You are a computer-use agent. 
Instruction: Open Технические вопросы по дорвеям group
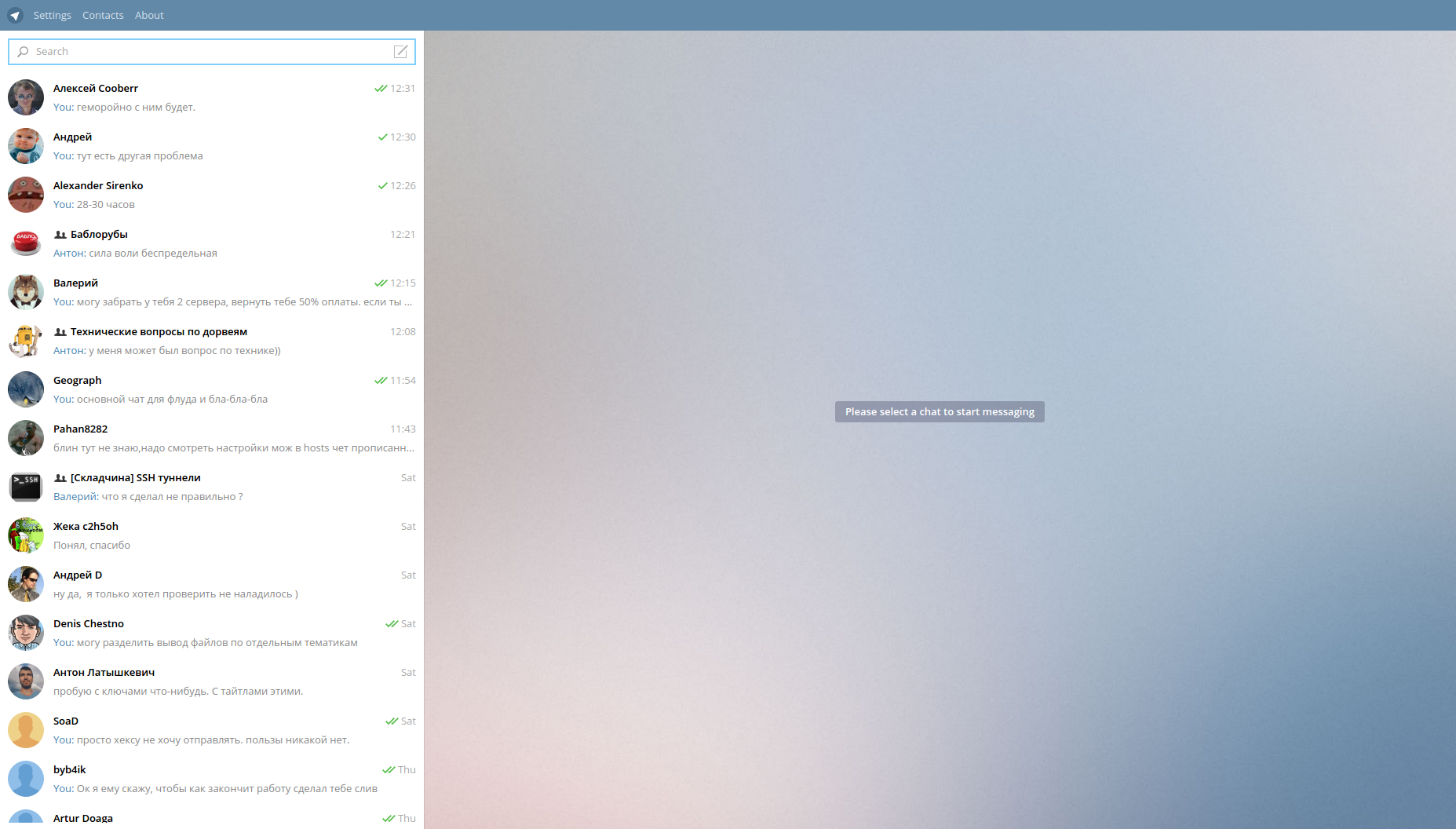tap(212, 341)
